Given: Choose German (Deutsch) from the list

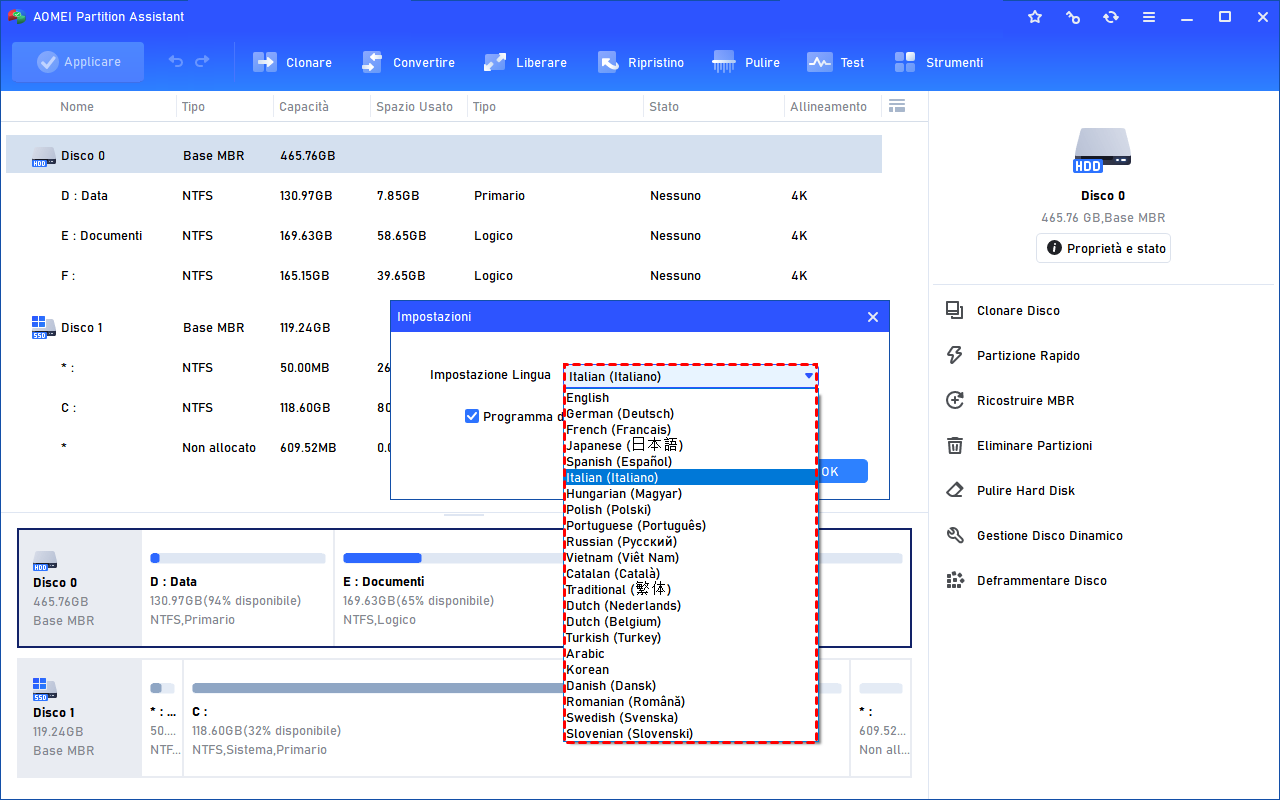Looking at the screenshot, I should click(691, 414).
